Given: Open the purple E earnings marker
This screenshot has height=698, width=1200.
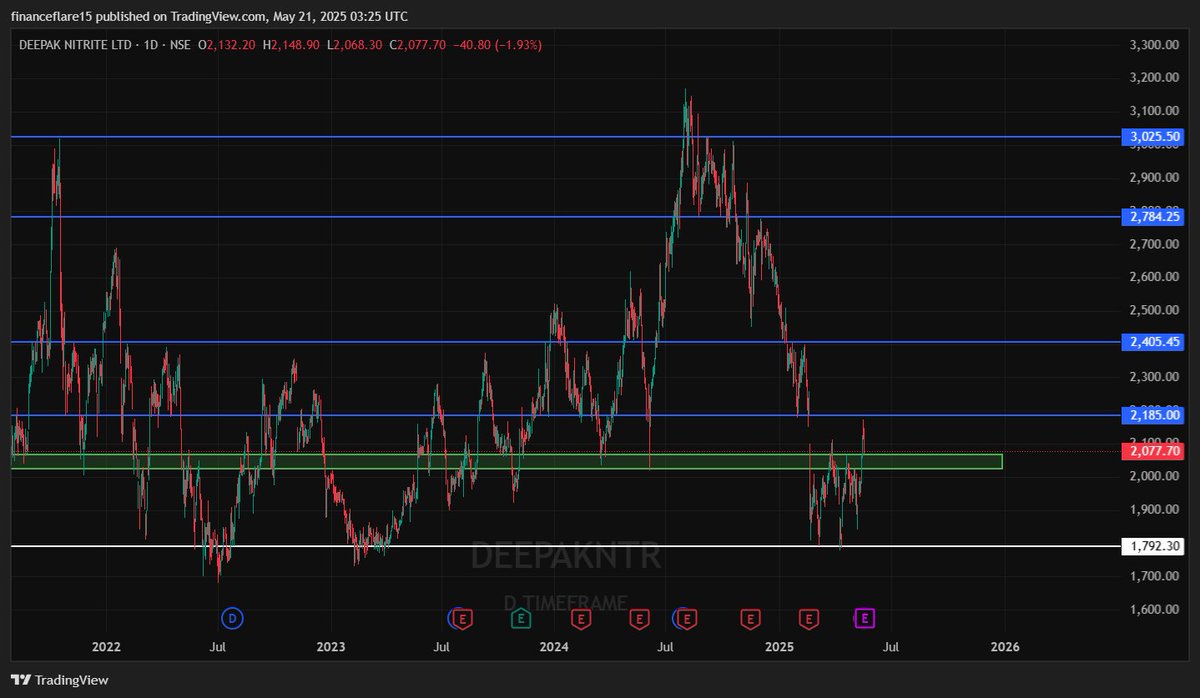Looking at the screenshot, I should (866, 618).
